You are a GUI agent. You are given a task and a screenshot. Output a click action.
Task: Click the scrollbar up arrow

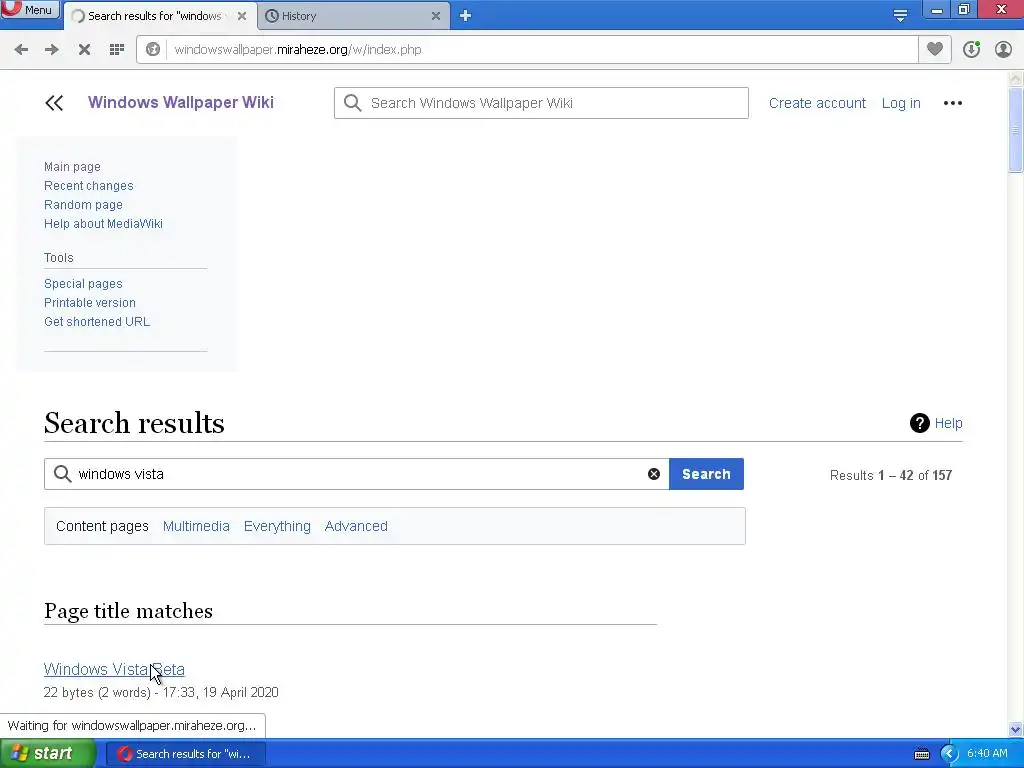click(1015, 78)
